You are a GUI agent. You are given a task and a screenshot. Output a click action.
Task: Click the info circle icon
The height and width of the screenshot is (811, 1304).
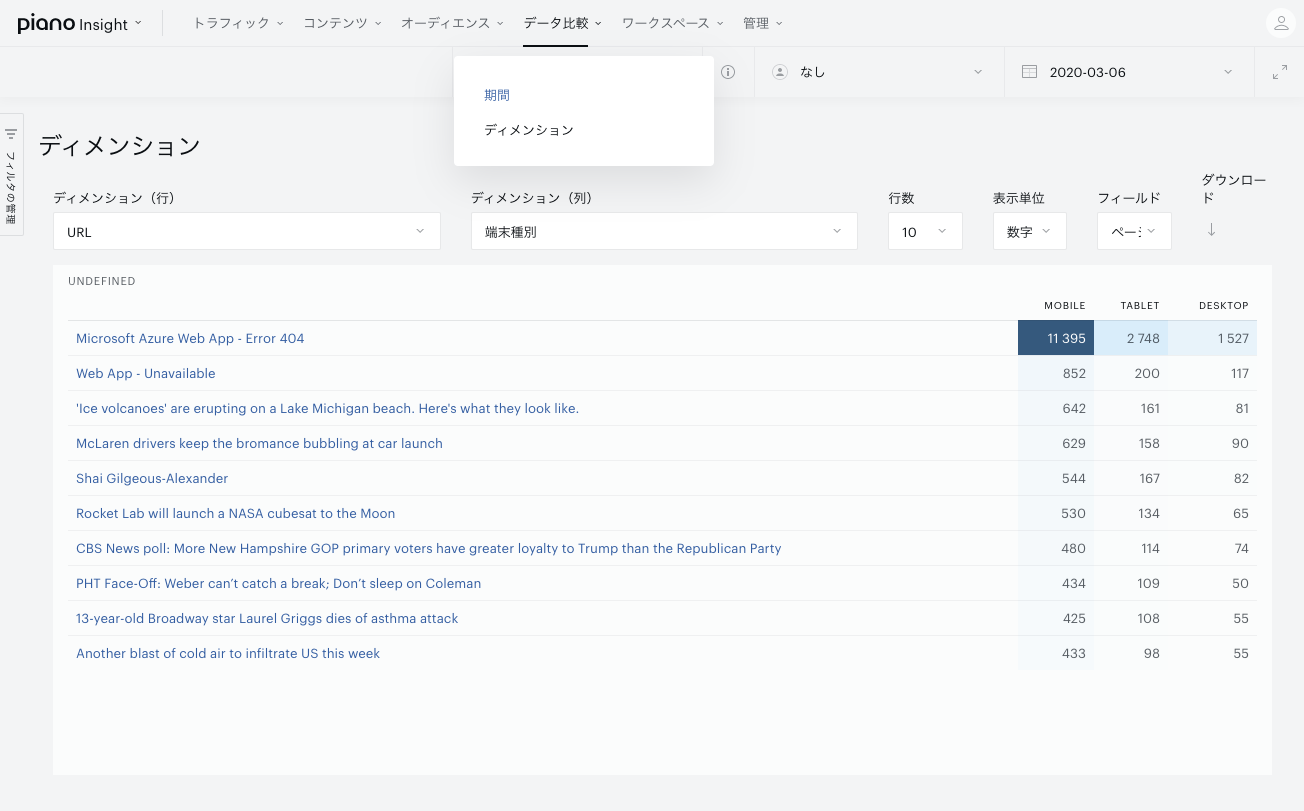pyautogui.click(x=728, y=72)
